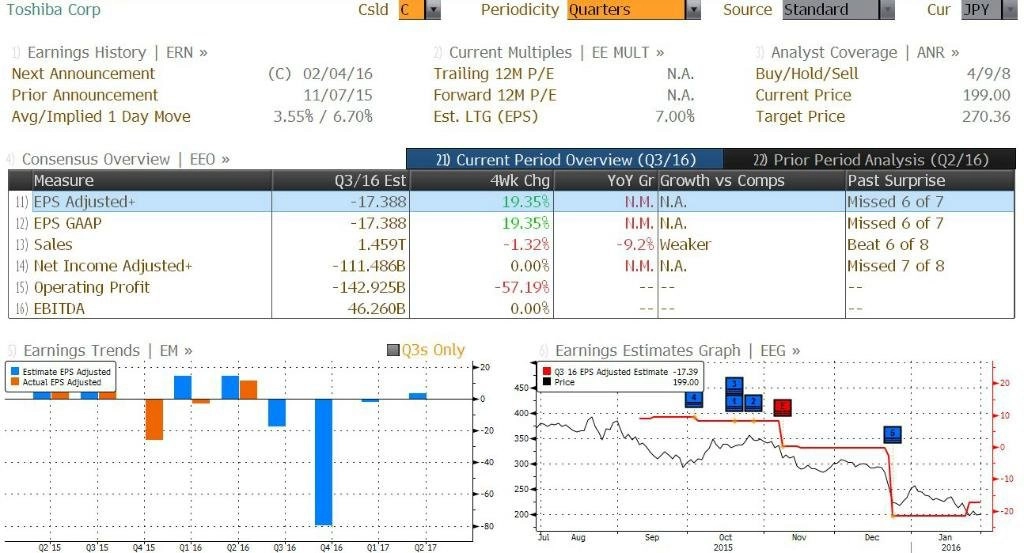Click the blue Q3 16 estimate bar

coord(277,413)
